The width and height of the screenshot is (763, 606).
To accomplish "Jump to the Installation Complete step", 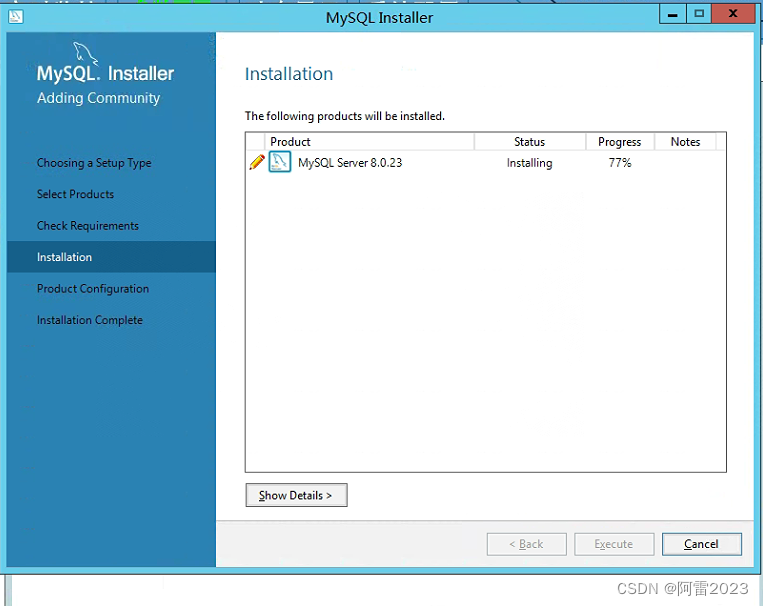I will pyautogui.click(x=90, y=320).
